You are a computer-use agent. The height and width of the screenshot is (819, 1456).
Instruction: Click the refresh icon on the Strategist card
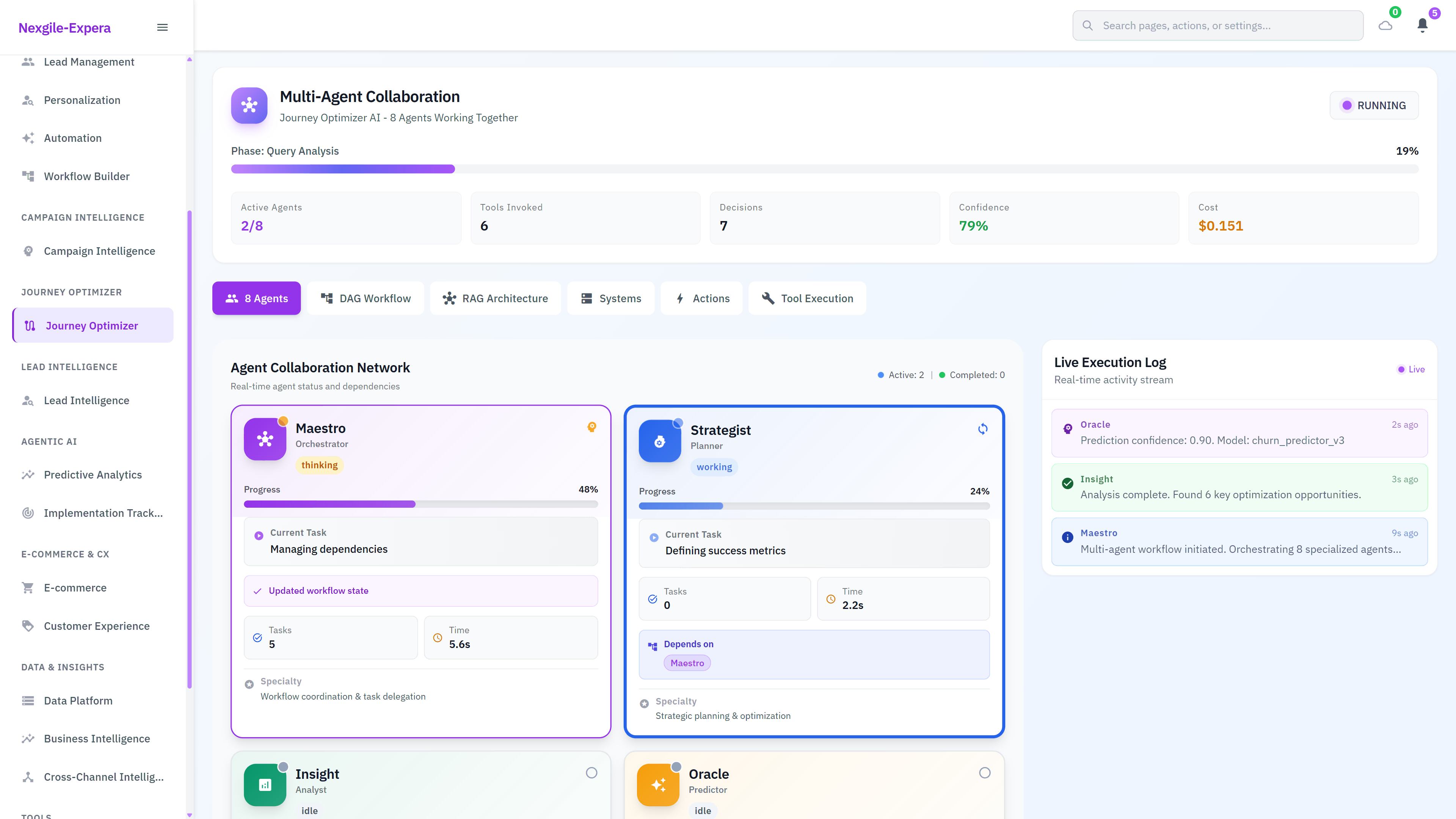(x=982, y=428)
